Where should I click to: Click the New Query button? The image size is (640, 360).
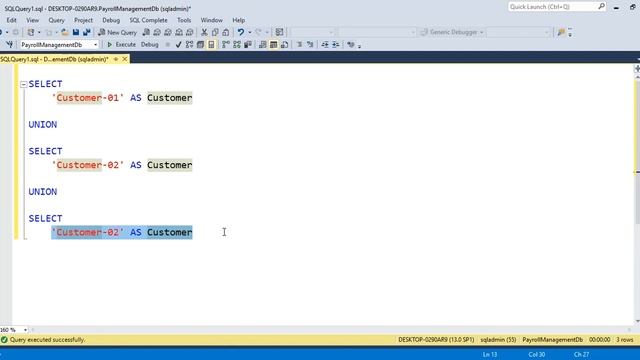118,32
